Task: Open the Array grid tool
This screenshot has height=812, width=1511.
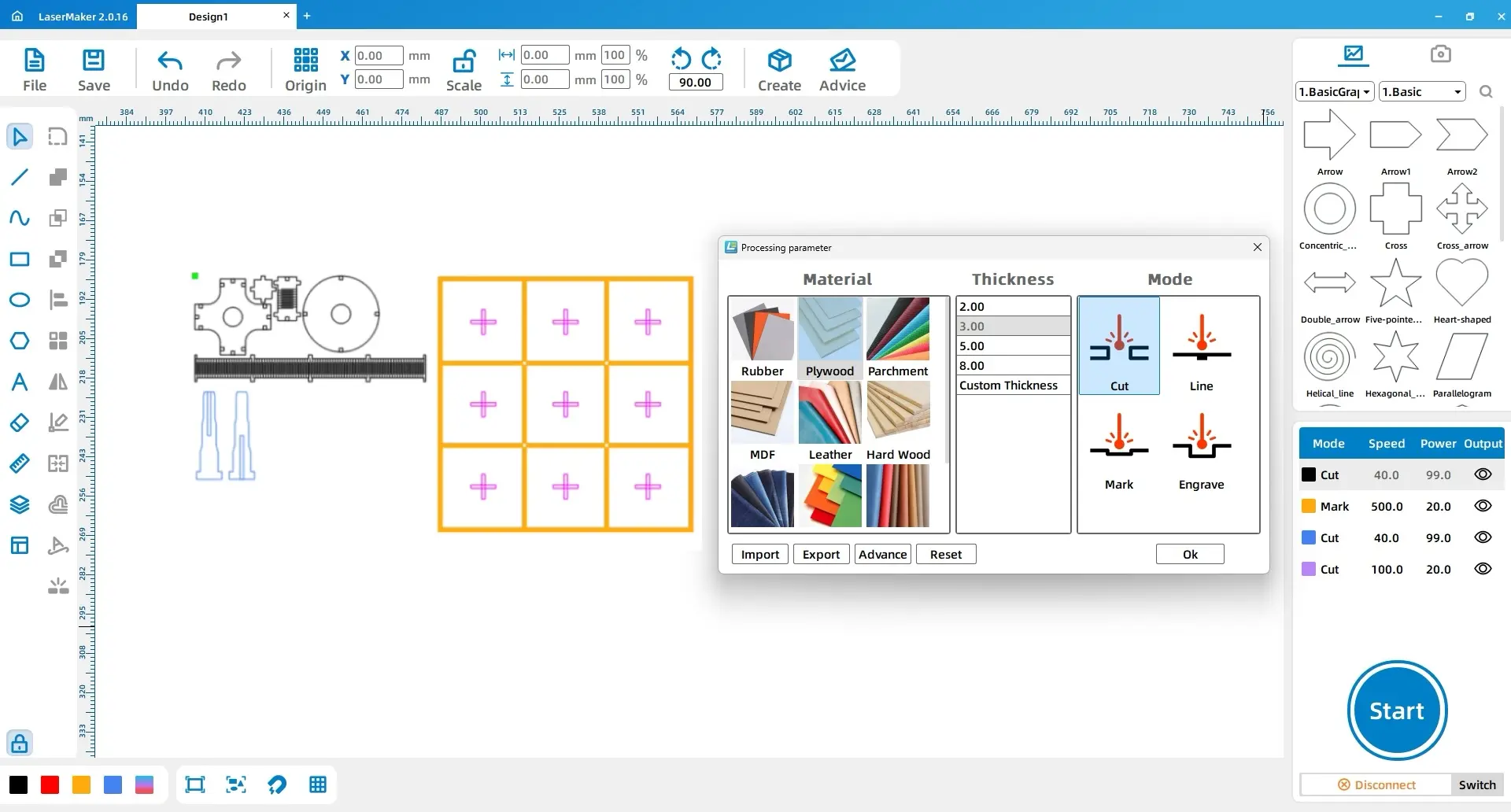Action: click(x=58, y=341)
